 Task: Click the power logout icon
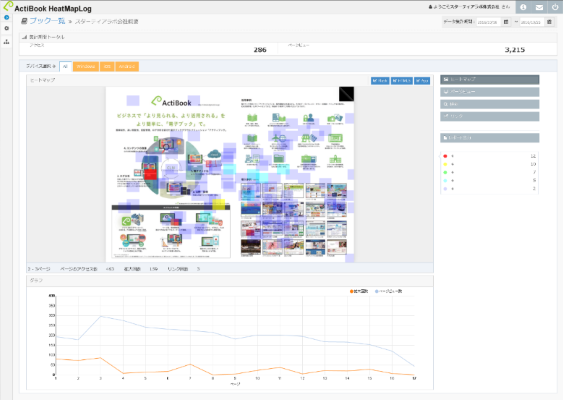(555, 7)
